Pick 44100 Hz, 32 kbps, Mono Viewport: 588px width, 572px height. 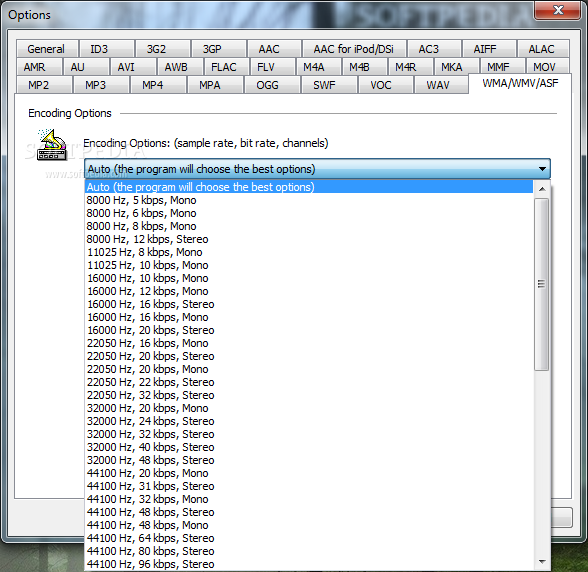click(309, 499)
